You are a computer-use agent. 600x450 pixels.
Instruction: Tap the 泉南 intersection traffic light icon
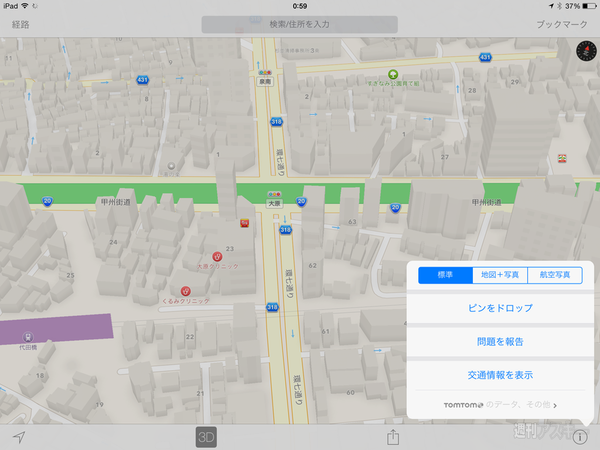point(265,72)
